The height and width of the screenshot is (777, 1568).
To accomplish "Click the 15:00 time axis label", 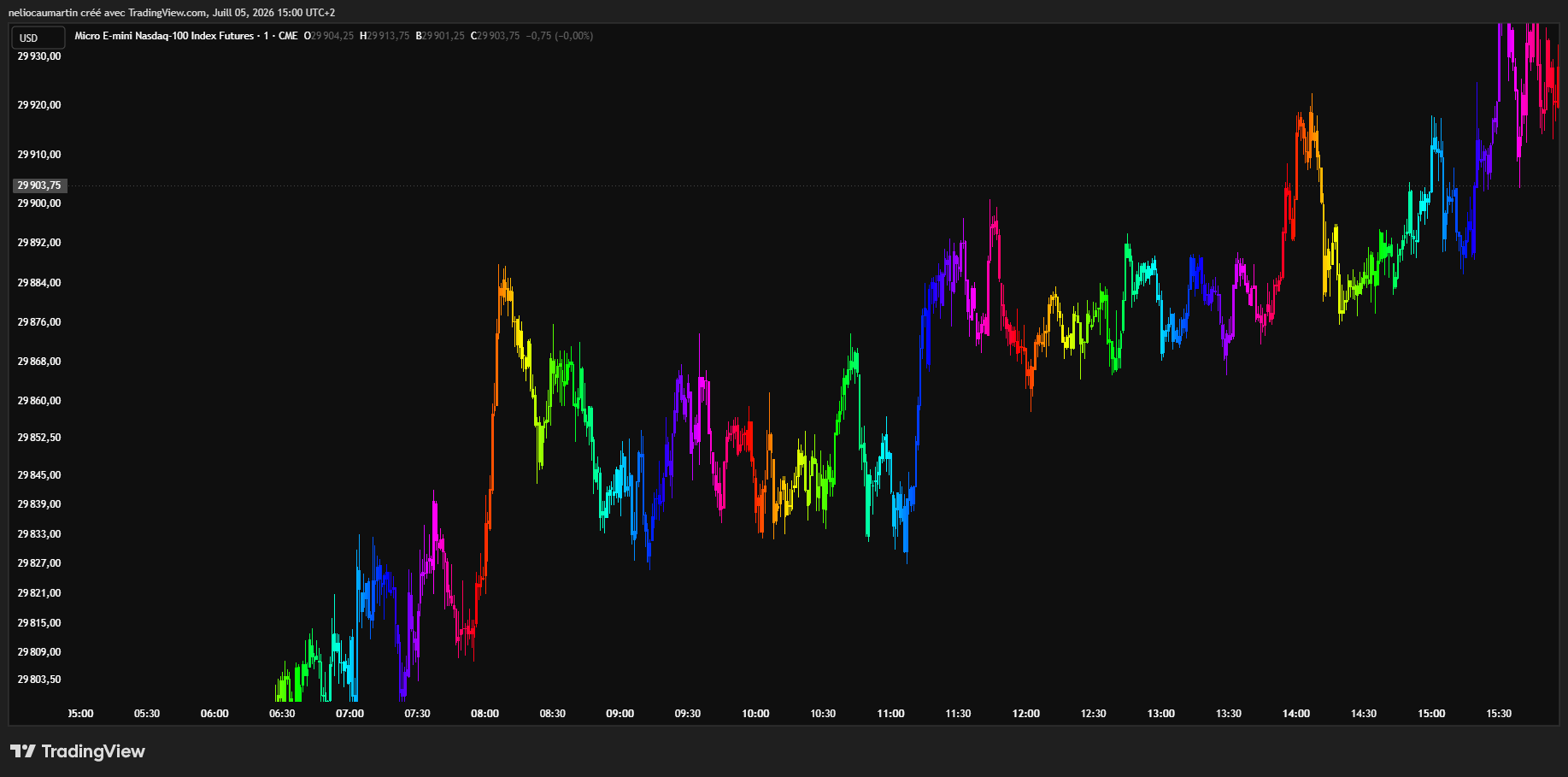I will point(1431,714).
